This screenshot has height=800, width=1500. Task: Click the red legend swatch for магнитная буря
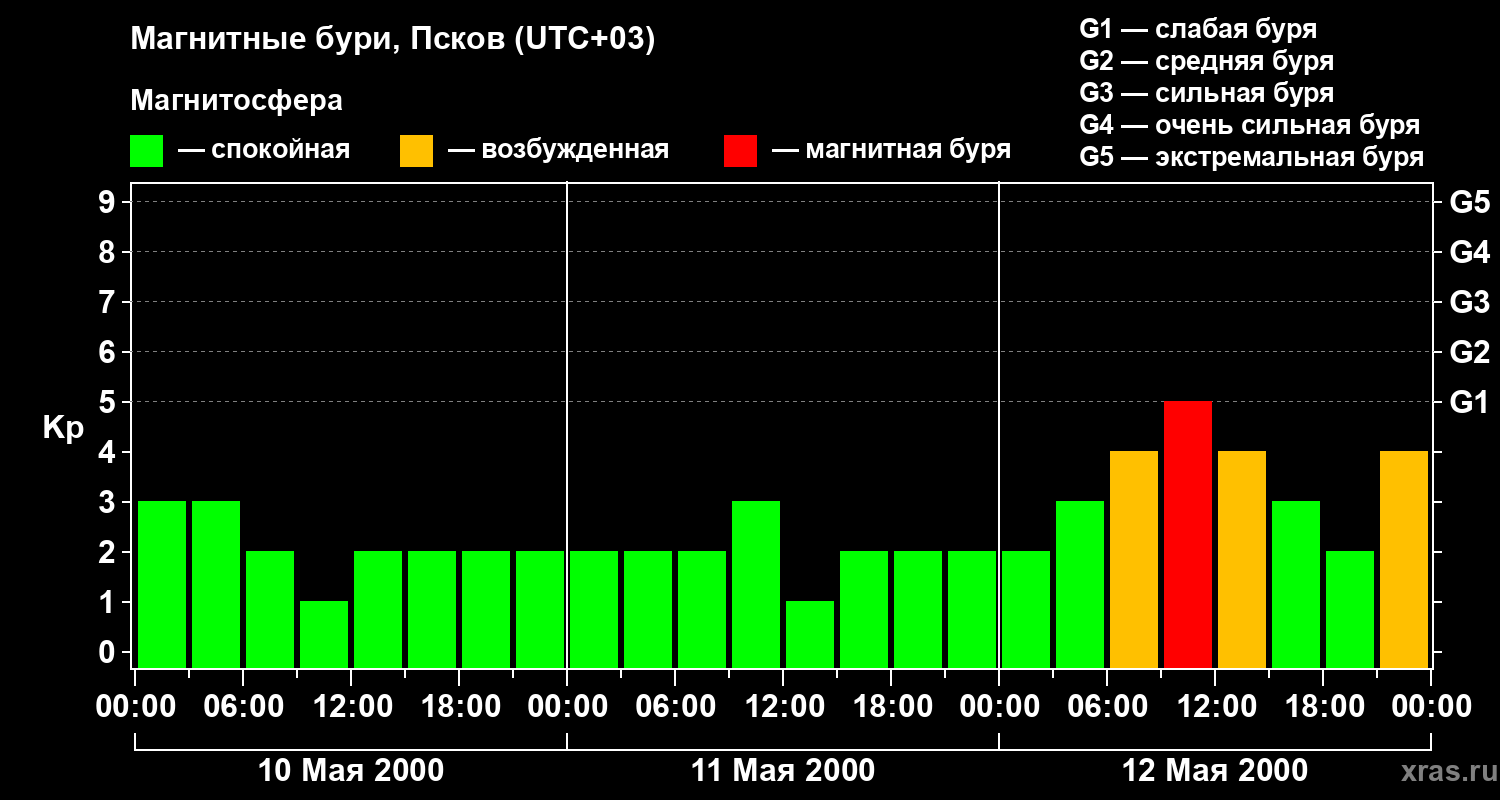[x=740, y=150]
